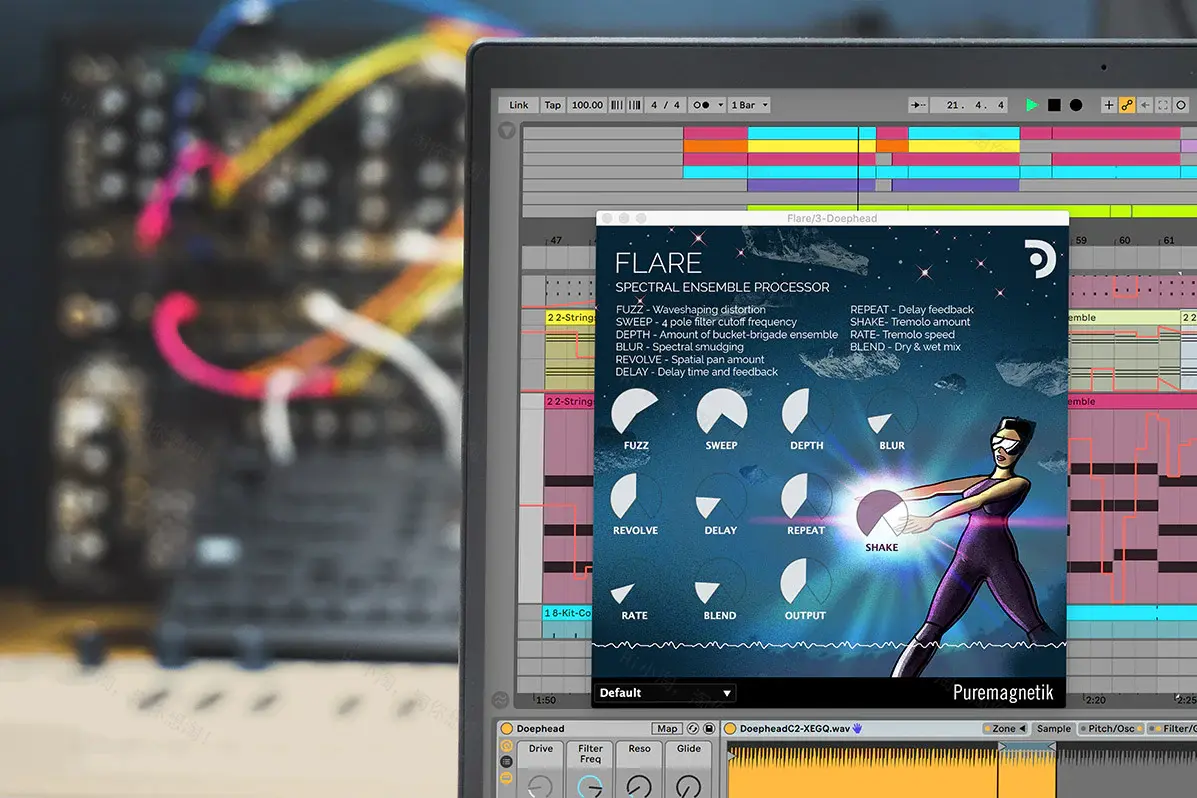Arm the global Record button

pyautogui.click(x=1078, y=104)
